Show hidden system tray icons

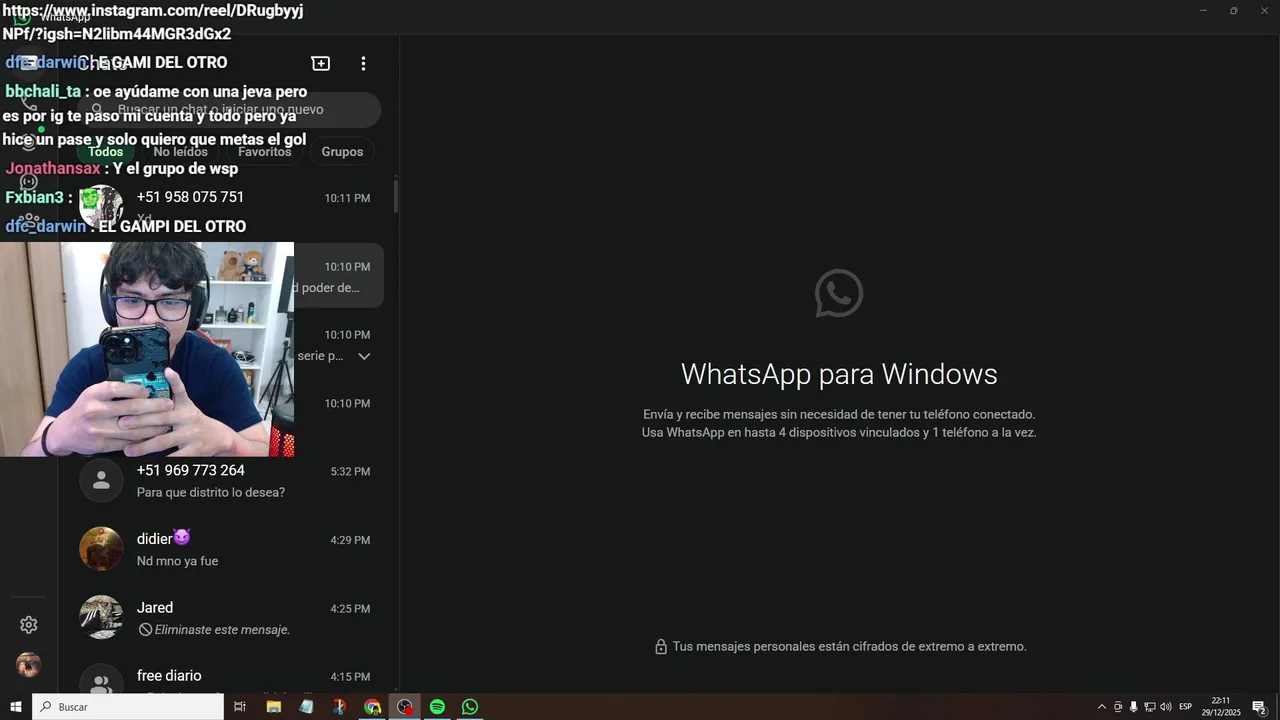click(x=1102, y=707)
